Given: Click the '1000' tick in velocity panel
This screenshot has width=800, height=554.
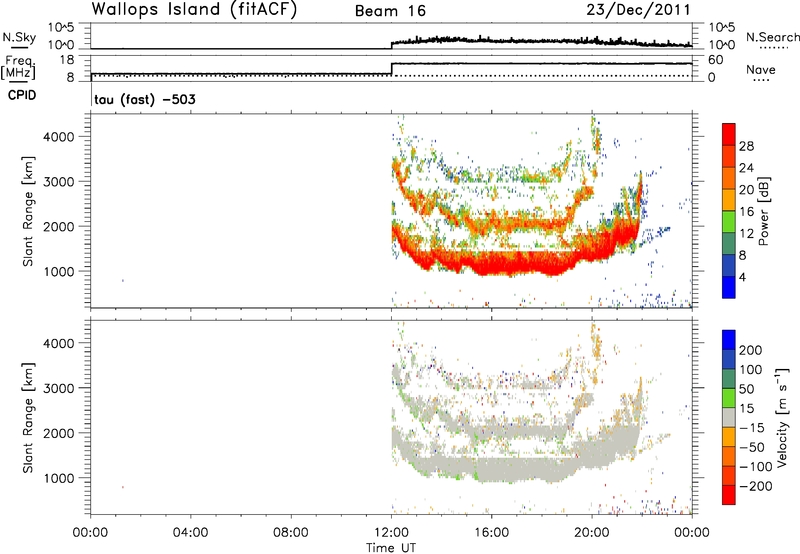Looking at the screenshot, I should tap(59, 478).
